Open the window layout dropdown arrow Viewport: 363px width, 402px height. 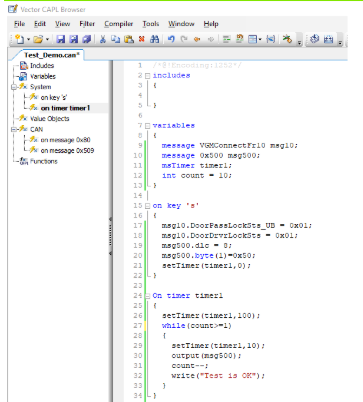[260, 40]
